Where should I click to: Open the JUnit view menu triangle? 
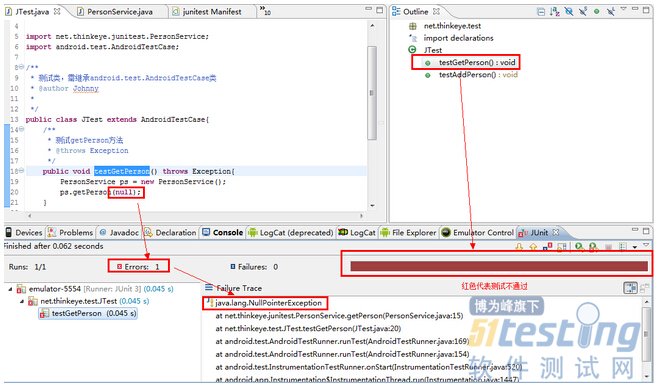646,245
